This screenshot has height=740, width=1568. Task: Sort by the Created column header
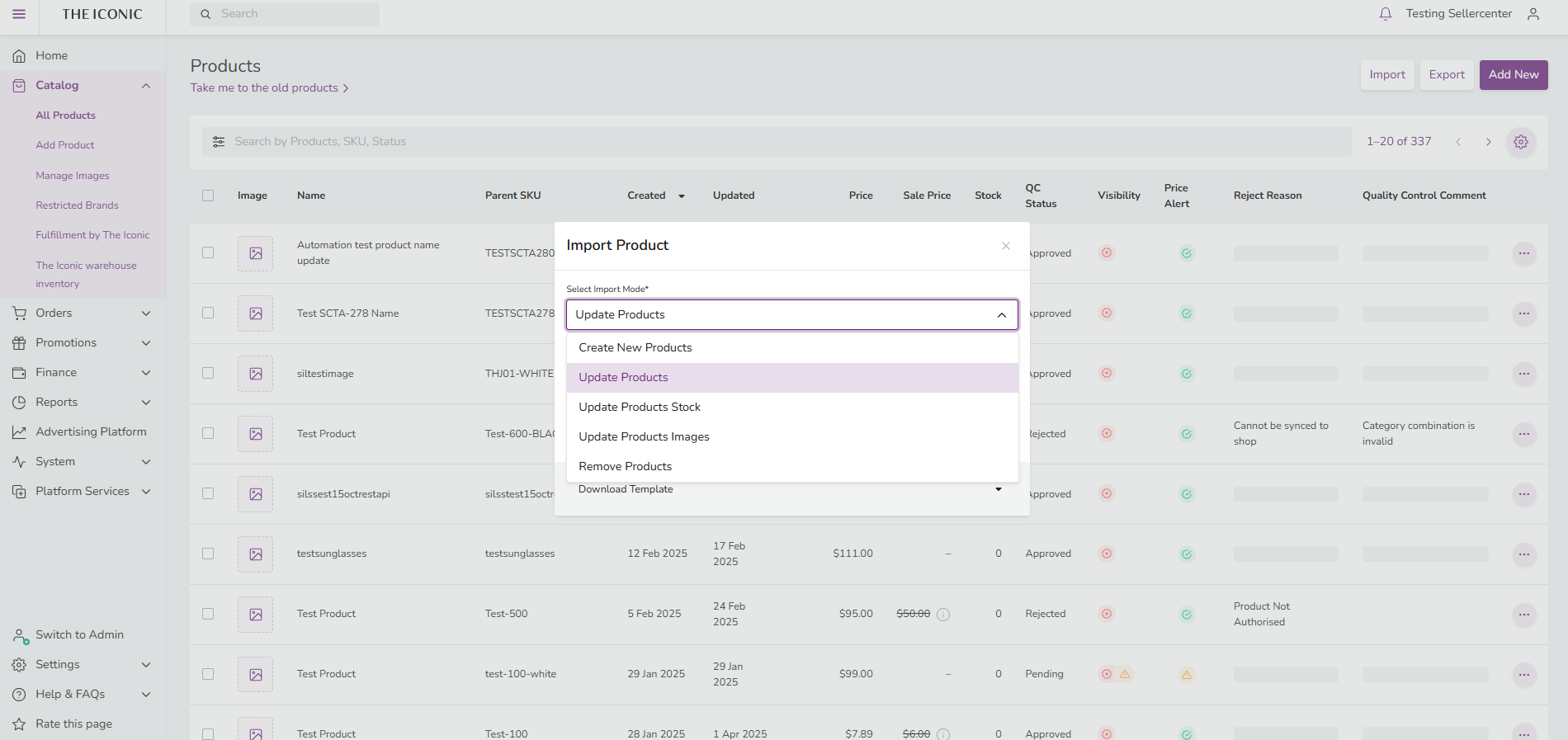tap(656, 196)
